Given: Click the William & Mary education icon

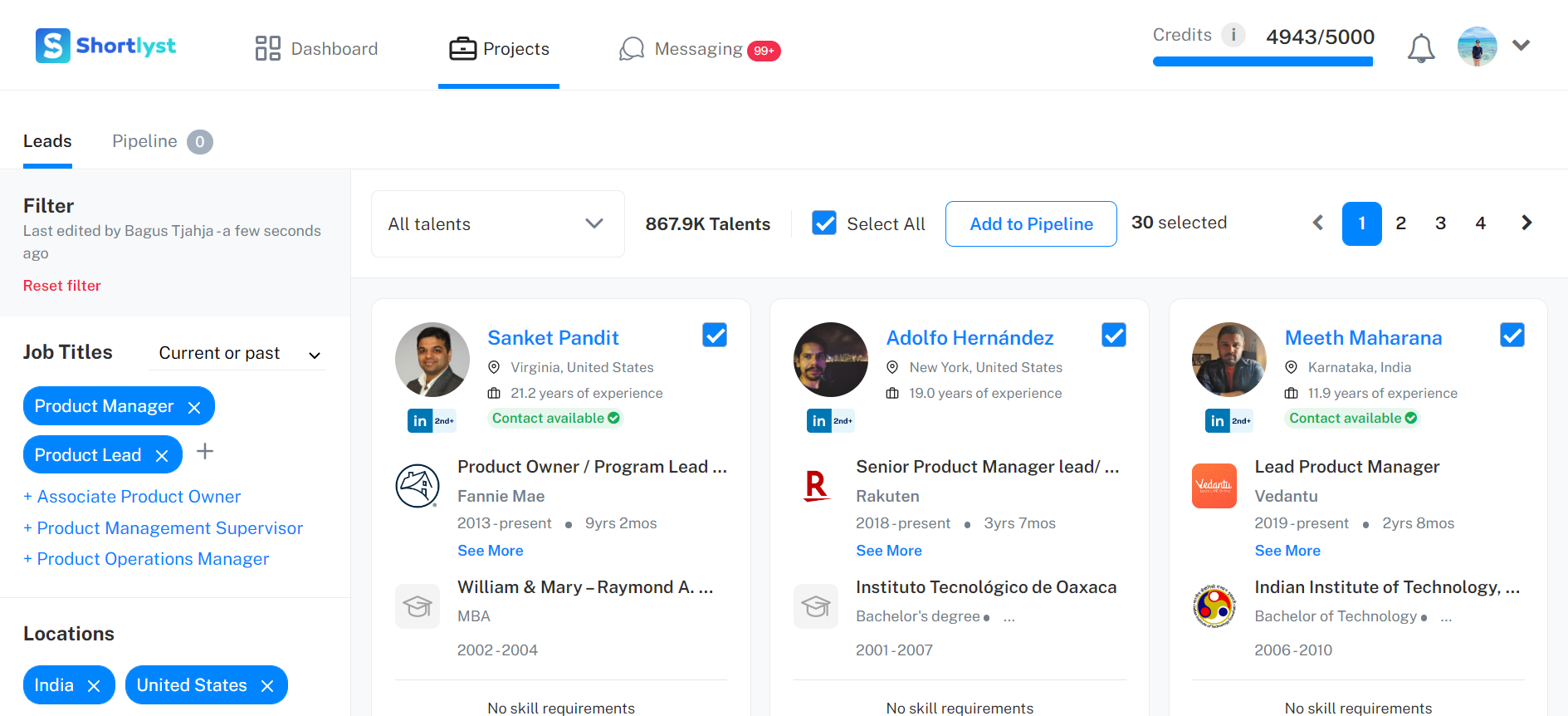Looking at the screenshot, I should click(418, 606).
